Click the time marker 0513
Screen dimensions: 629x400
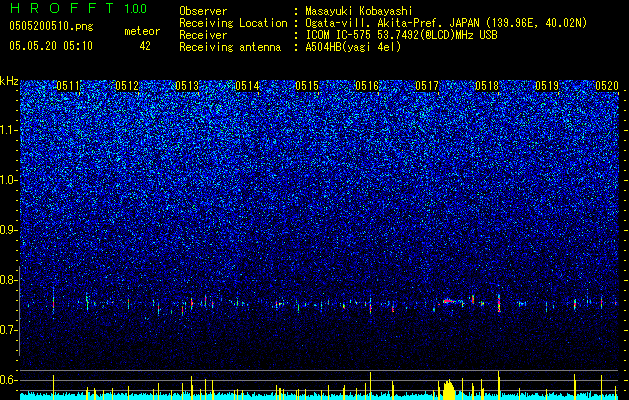[x=187, y=86]
